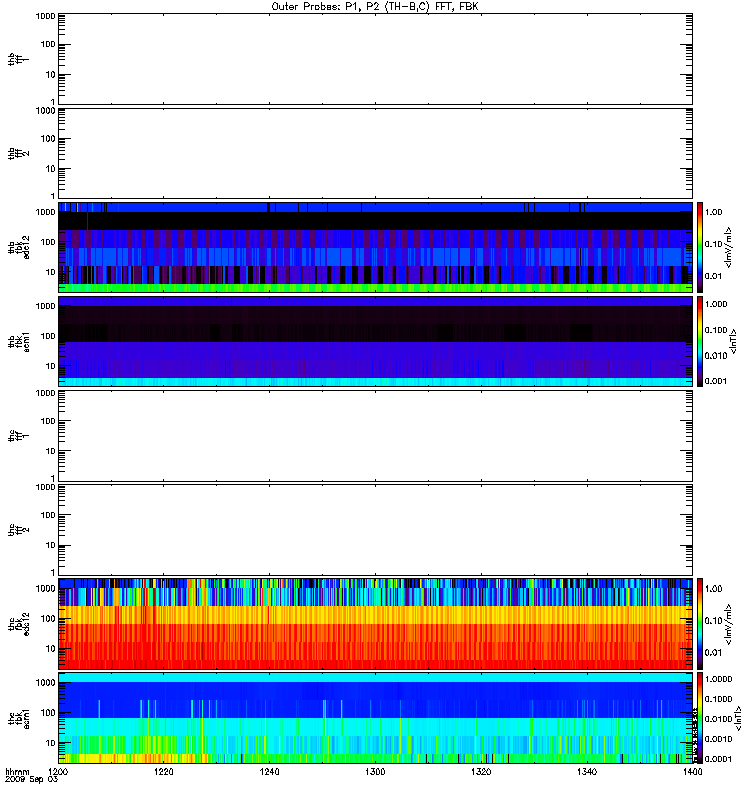Screen dimensions: 750x800
Task: Click the 'thc fff 2' axis label
Action: [x=18, y=530]
